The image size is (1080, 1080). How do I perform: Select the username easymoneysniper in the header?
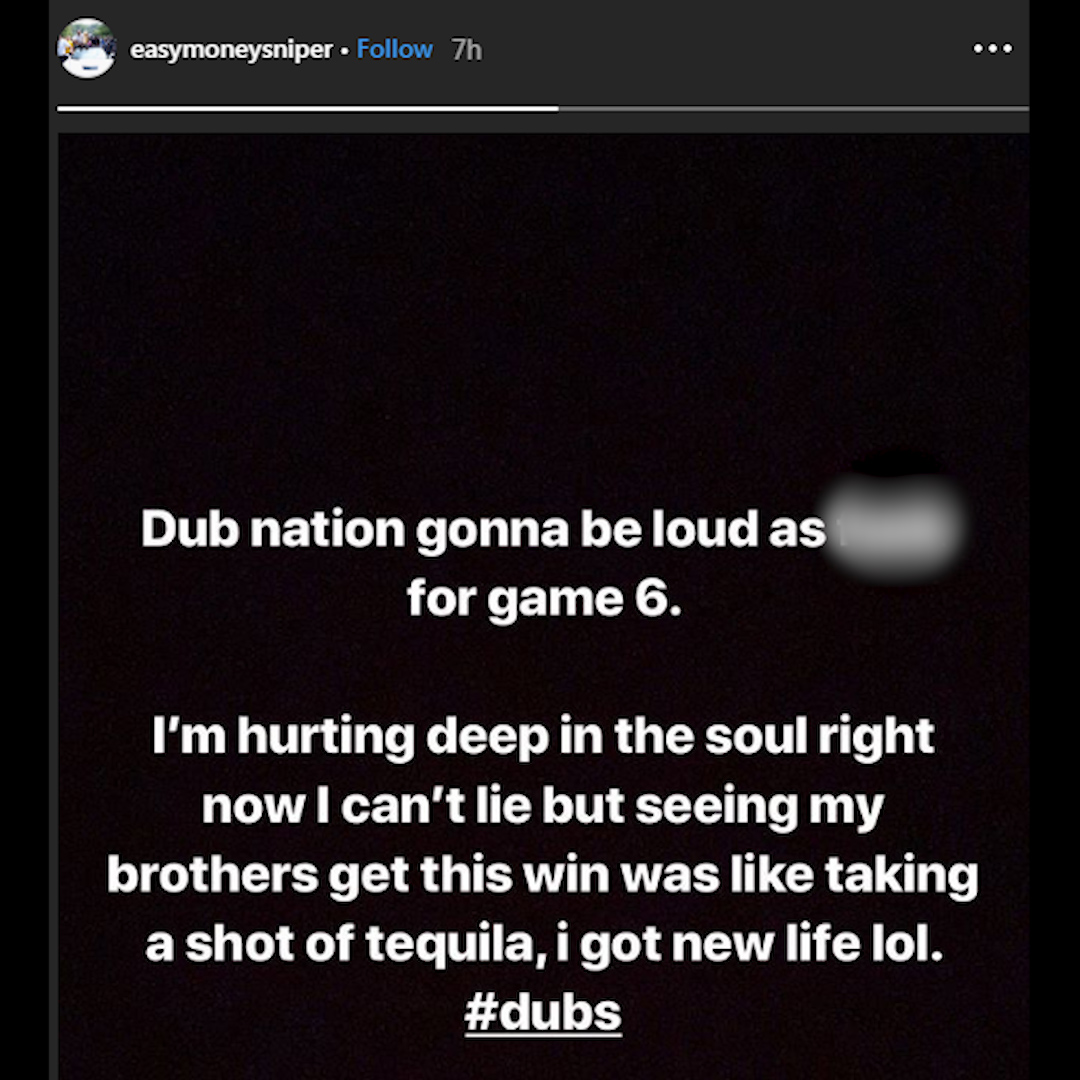pyautogui.click(x=231, y=48)
